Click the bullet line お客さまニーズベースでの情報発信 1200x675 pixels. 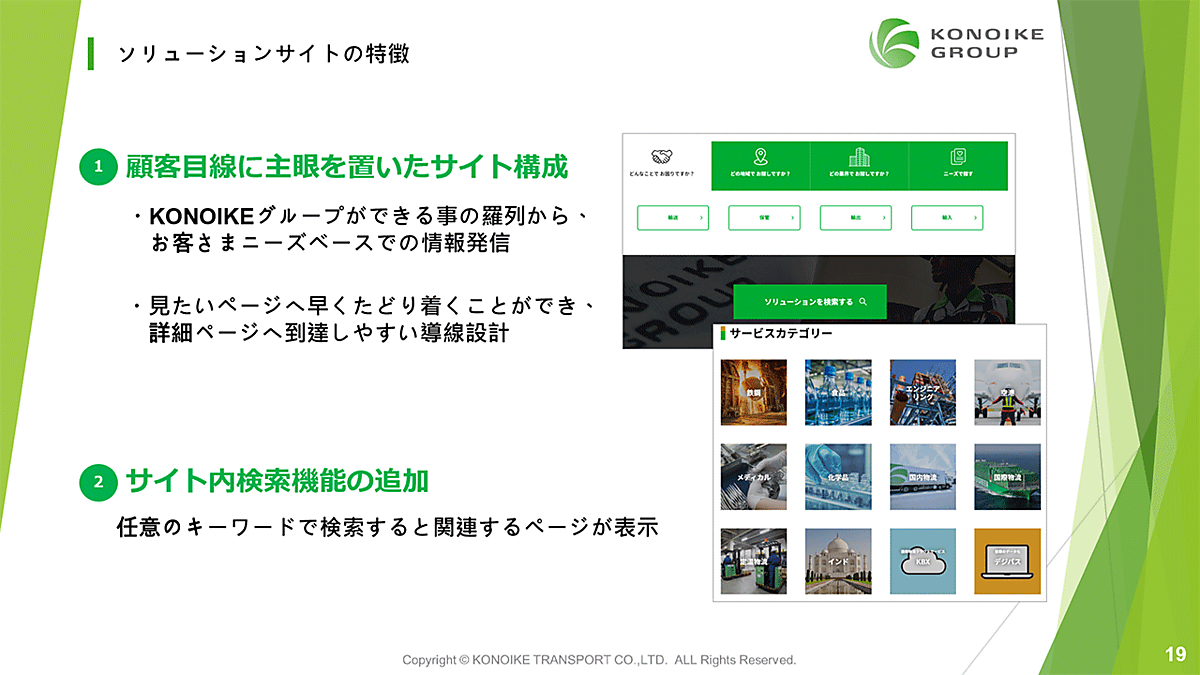point(330,243)
